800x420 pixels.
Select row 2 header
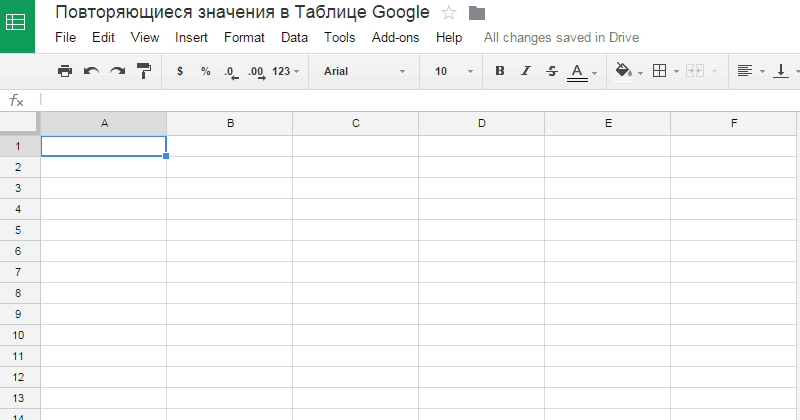[x=20, y=167]
